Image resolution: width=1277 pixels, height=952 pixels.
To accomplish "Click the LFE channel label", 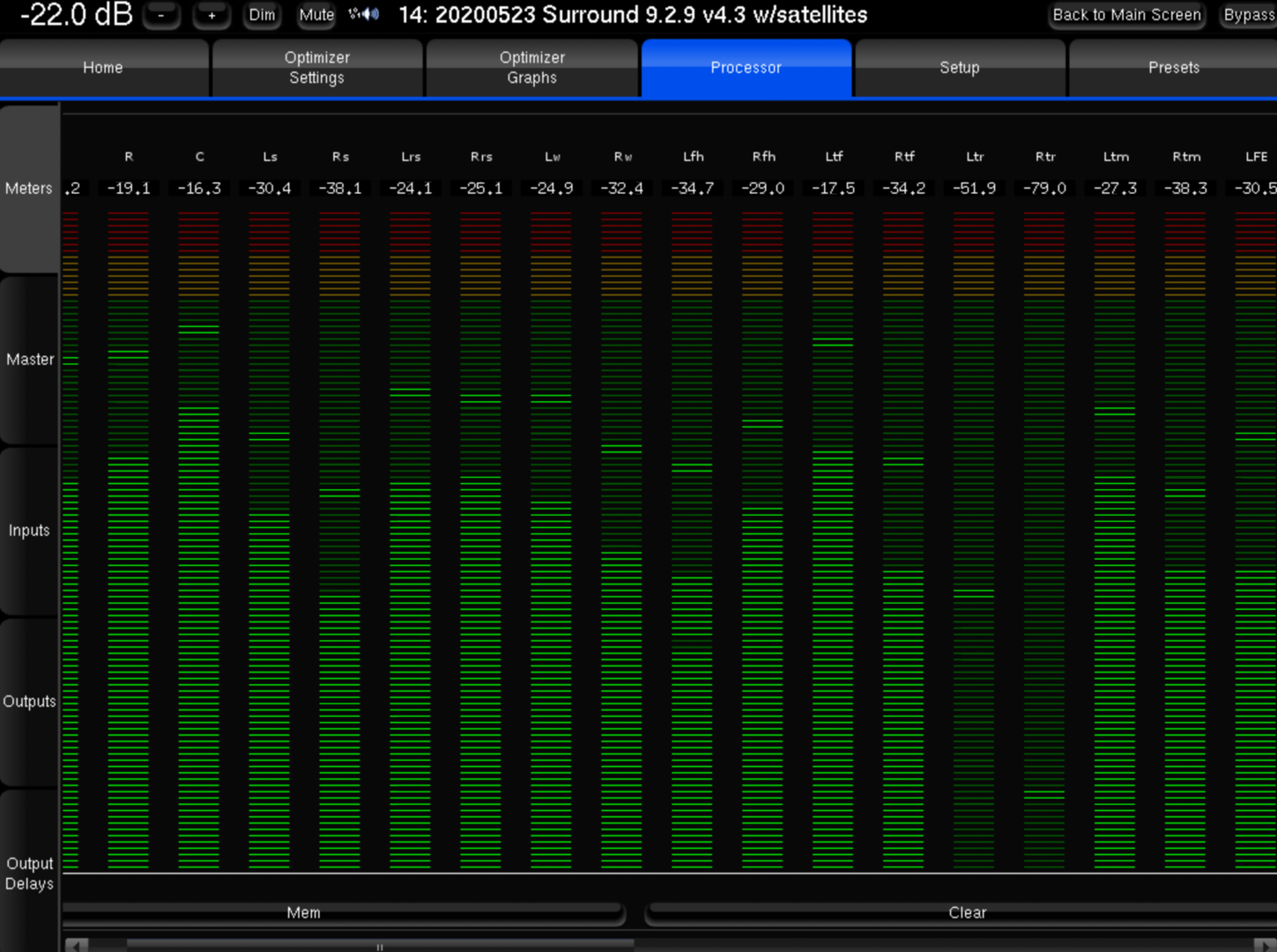I will (x=1257, y=157).
